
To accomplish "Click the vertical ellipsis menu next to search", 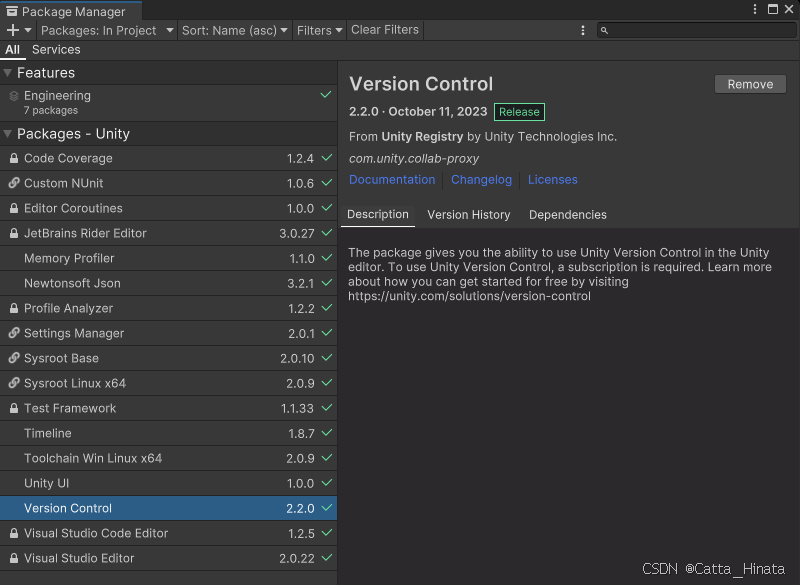I will [583, 30].
